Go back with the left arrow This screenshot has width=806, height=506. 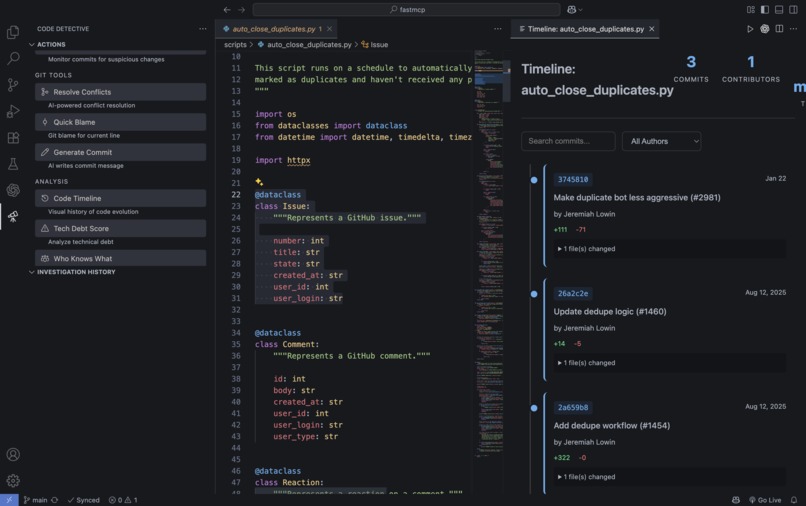(x=227, y=9)
